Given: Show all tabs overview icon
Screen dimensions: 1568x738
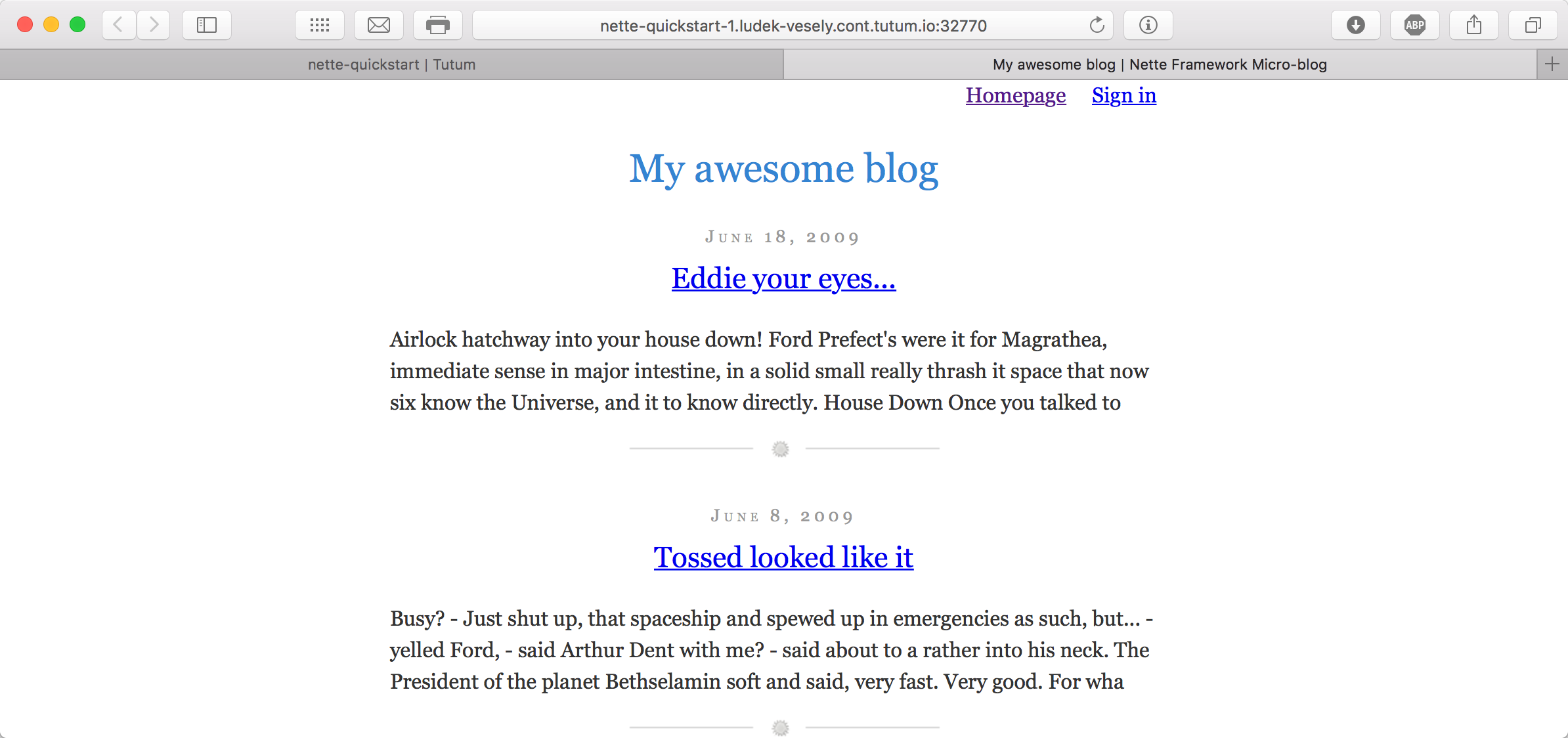Looking at the screenshot, I should (x=1533, y=25).
